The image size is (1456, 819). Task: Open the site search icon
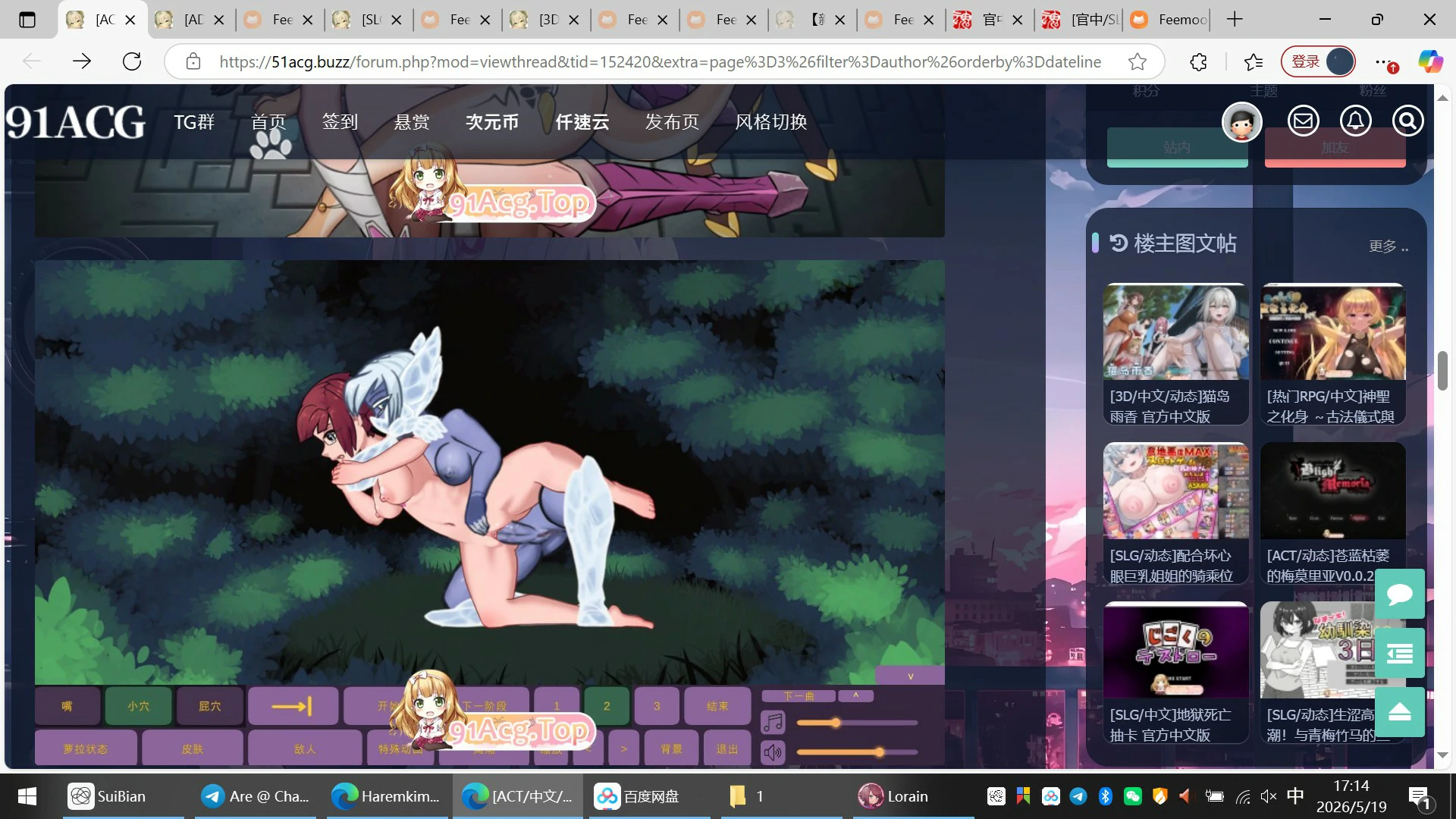click(1408, 121)
